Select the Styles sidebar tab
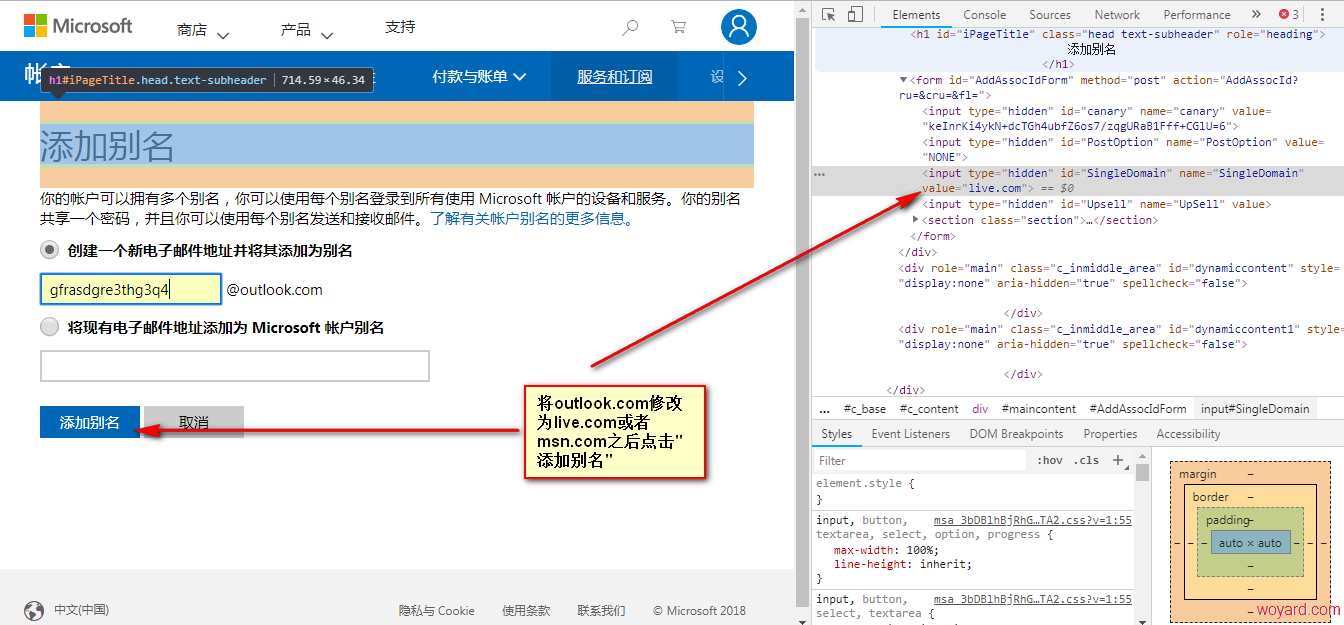The height and width of the screenshot is (625, 1344). tap(837, 434)
